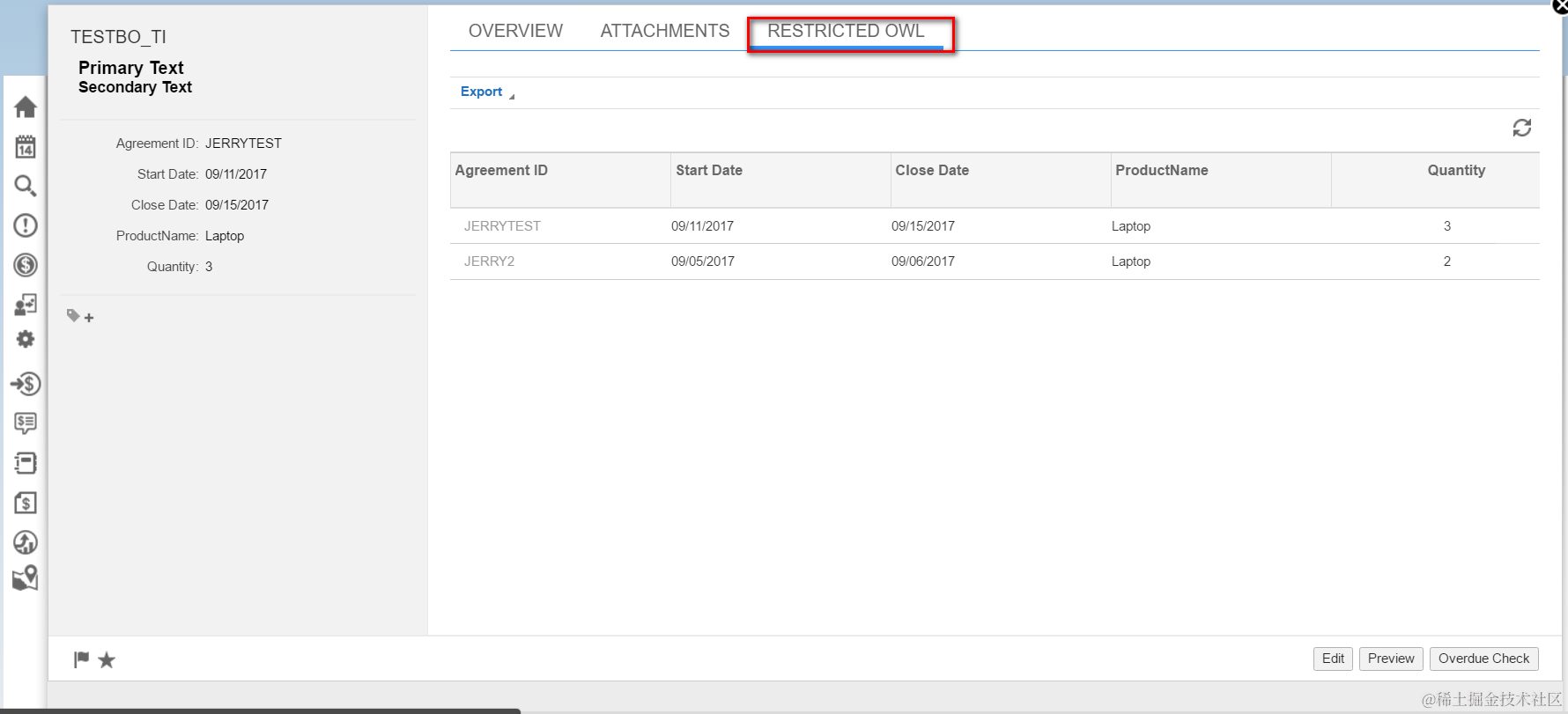Open the dollar document icon in sidebar
The width and height of the screenshot is (1568, 714).
coord(26,503)
